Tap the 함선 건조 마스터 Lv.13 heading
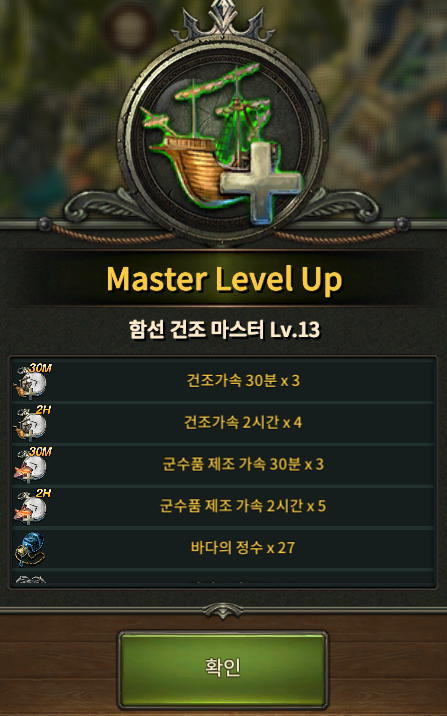The height and width of the screenshot is (716, 447). tap(224, 329)
